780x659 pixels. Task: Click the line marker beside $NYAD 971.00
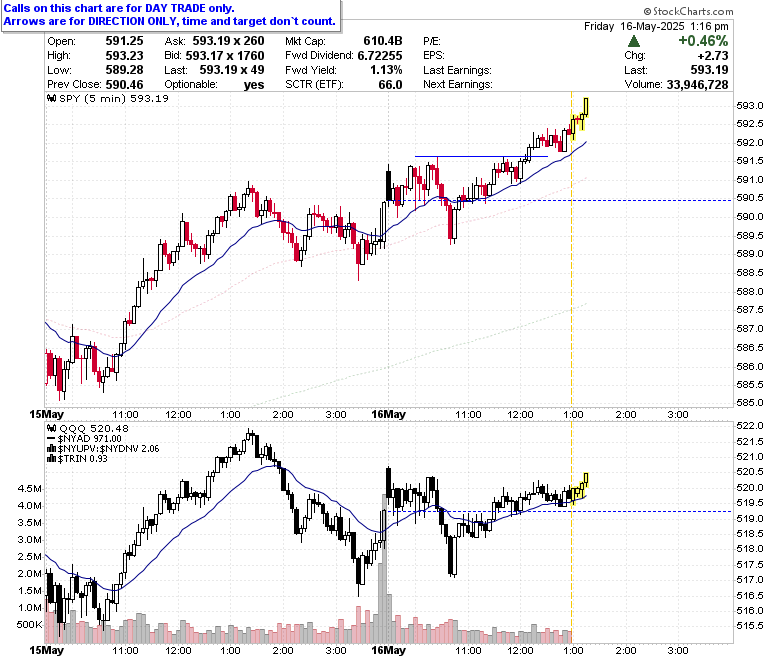[x=51, y=439]
